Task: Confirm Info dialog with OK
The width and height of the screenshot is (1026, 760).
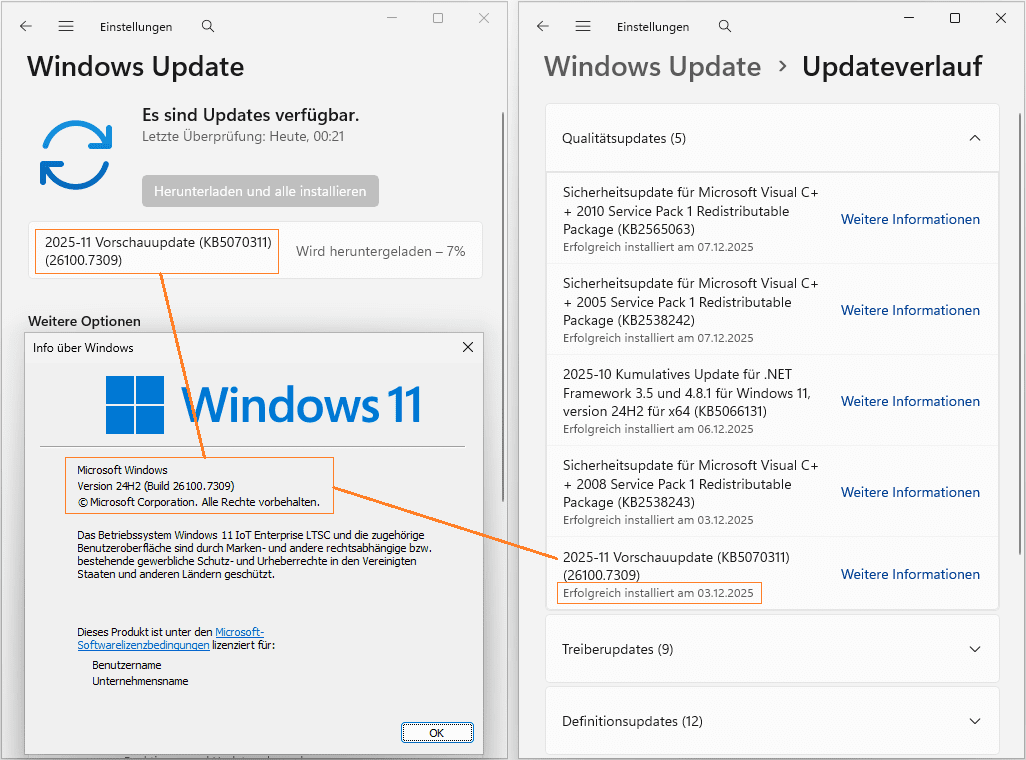Action: click(x=437, y=733)
